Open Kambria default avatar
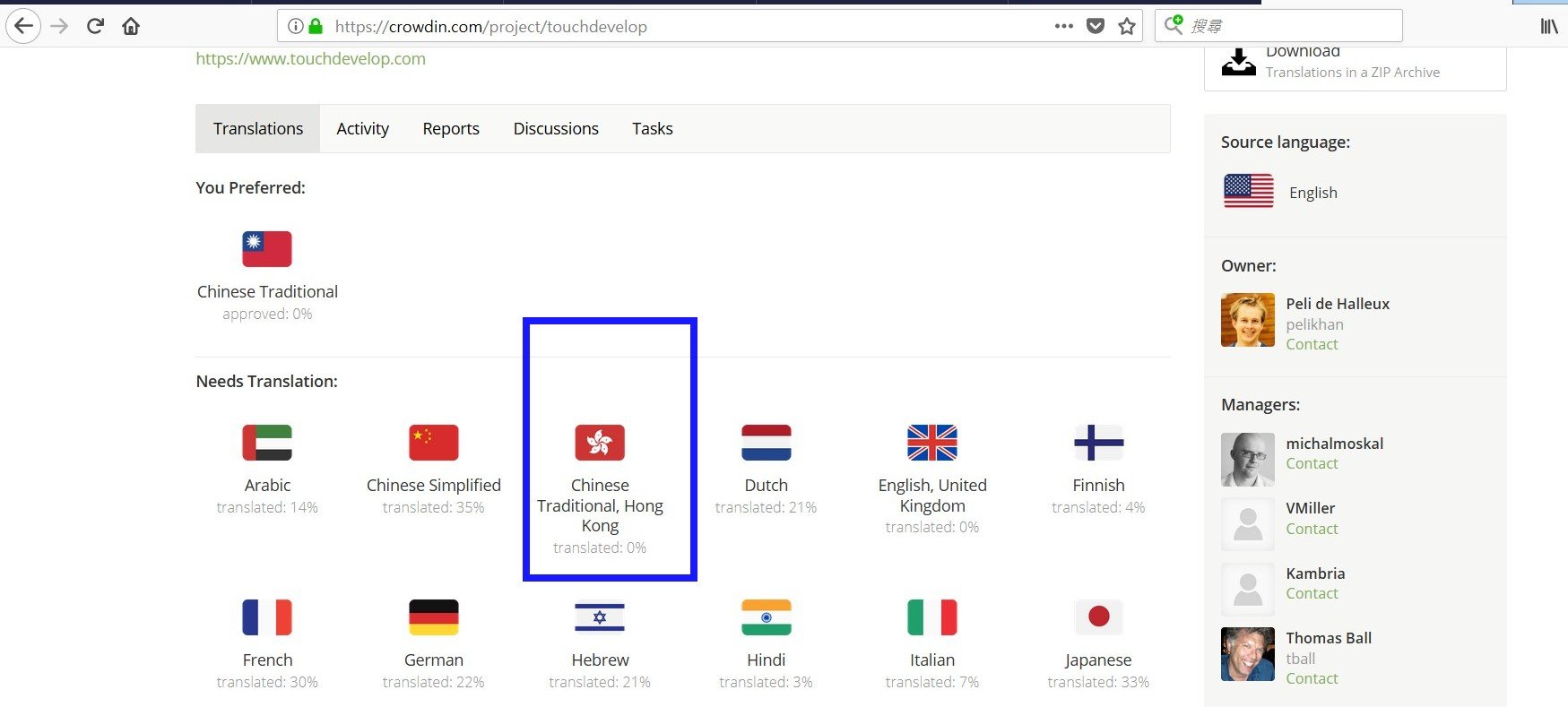This screenshot has width=1568, height=707. 1248,590
